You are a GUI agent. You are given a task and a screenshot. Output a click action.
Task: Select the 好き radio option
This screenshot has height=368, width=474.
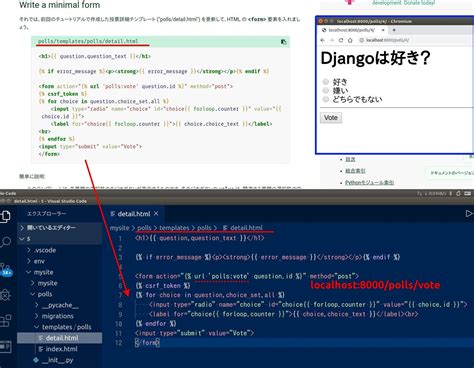tap(326, 82)
